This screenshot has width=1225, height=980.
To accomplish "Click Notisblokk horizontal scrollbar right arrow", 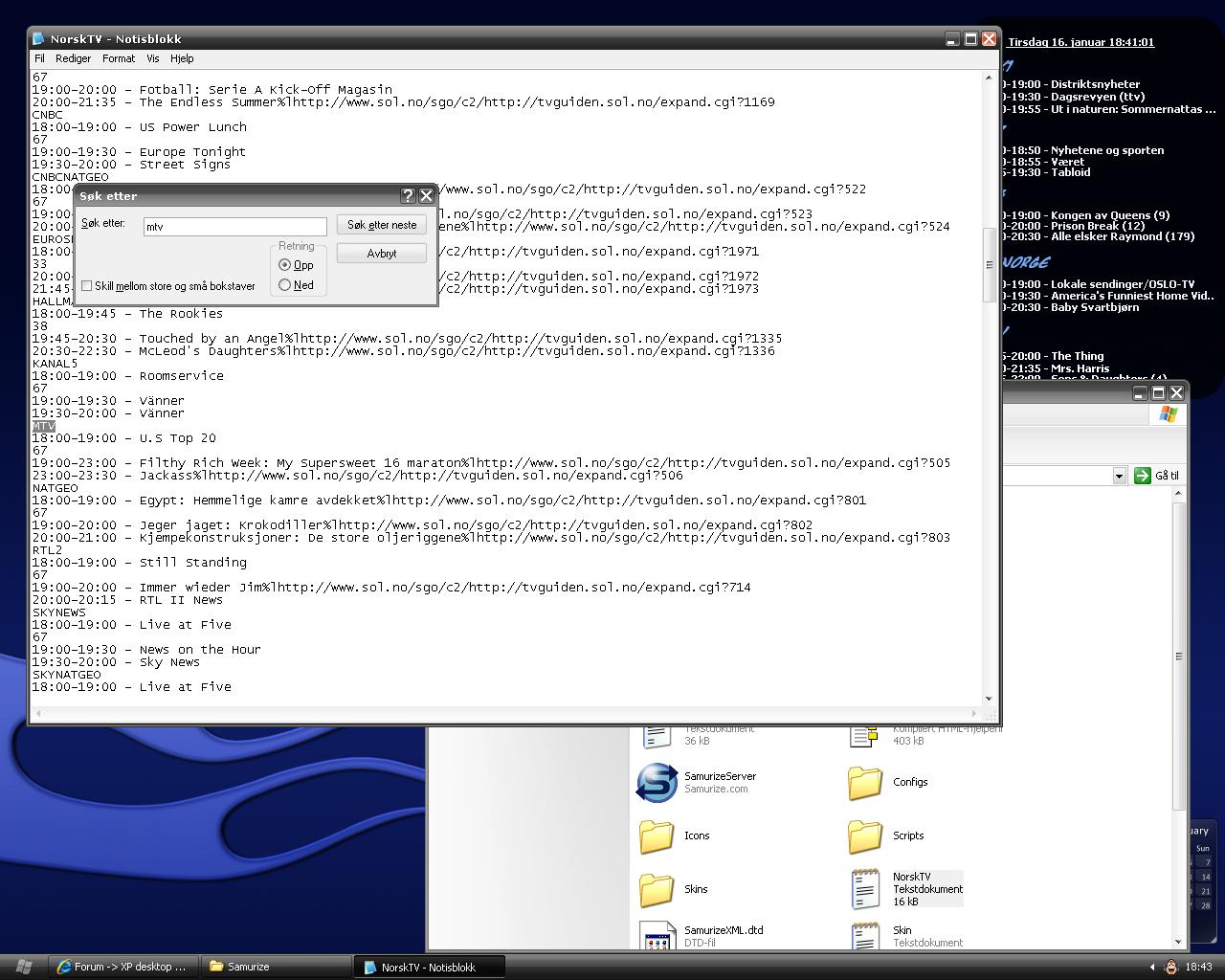I will pos(975,714).
